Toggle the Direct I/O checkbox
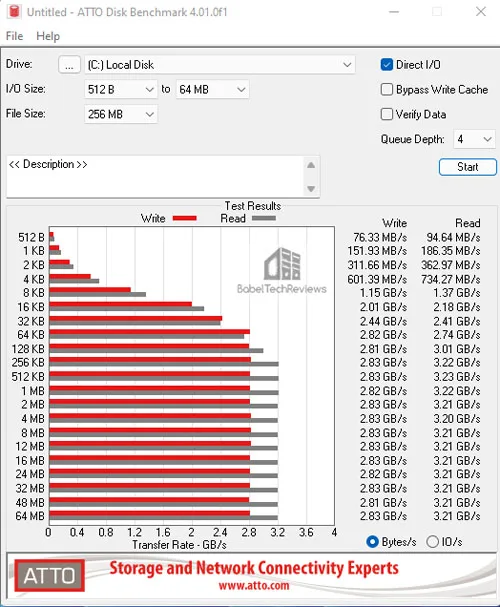The width and height of the screenshot is (500, 607). point(387,65)
